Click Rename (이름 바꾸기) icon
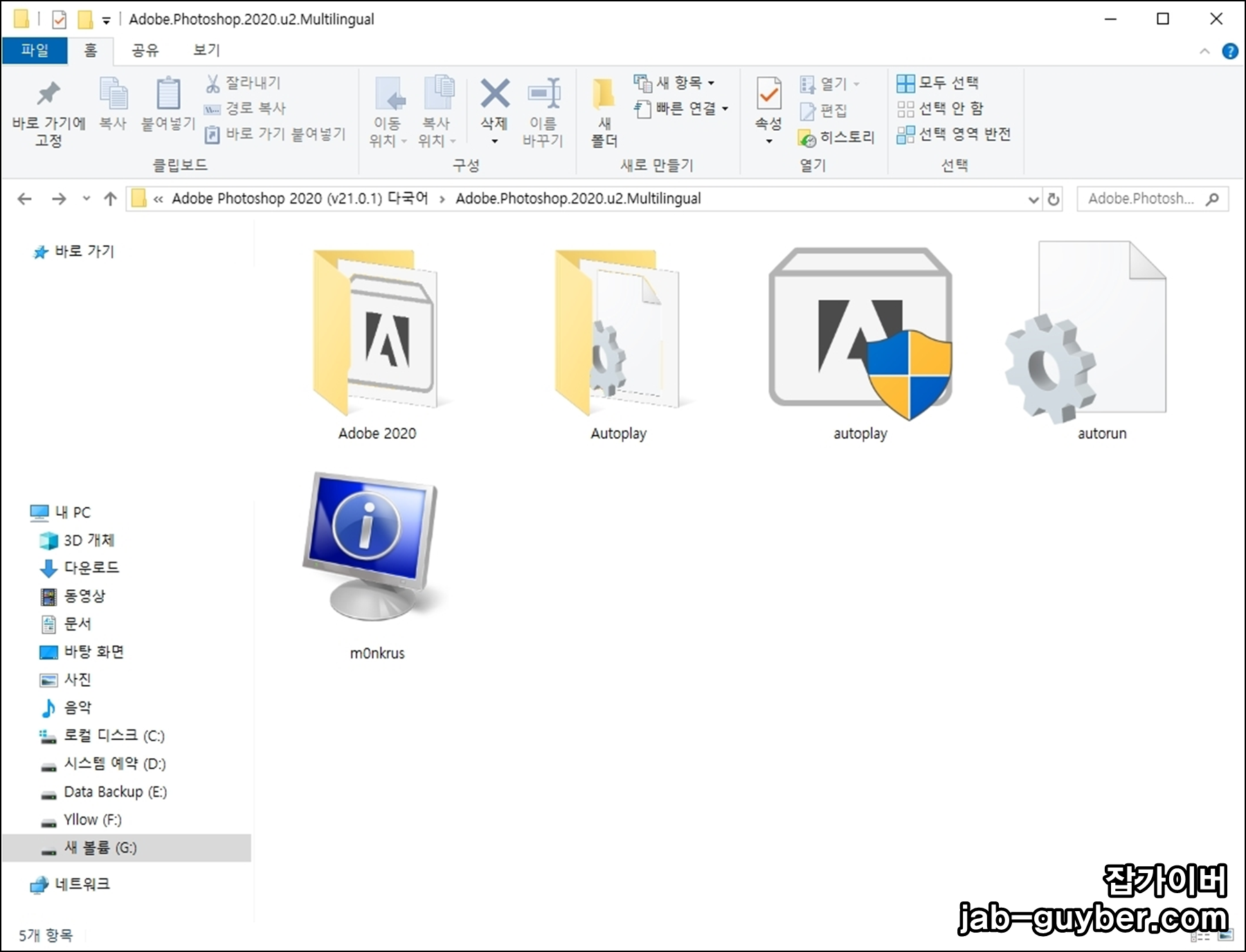This screenshot has height=952, width=1246. coord(543,93)
